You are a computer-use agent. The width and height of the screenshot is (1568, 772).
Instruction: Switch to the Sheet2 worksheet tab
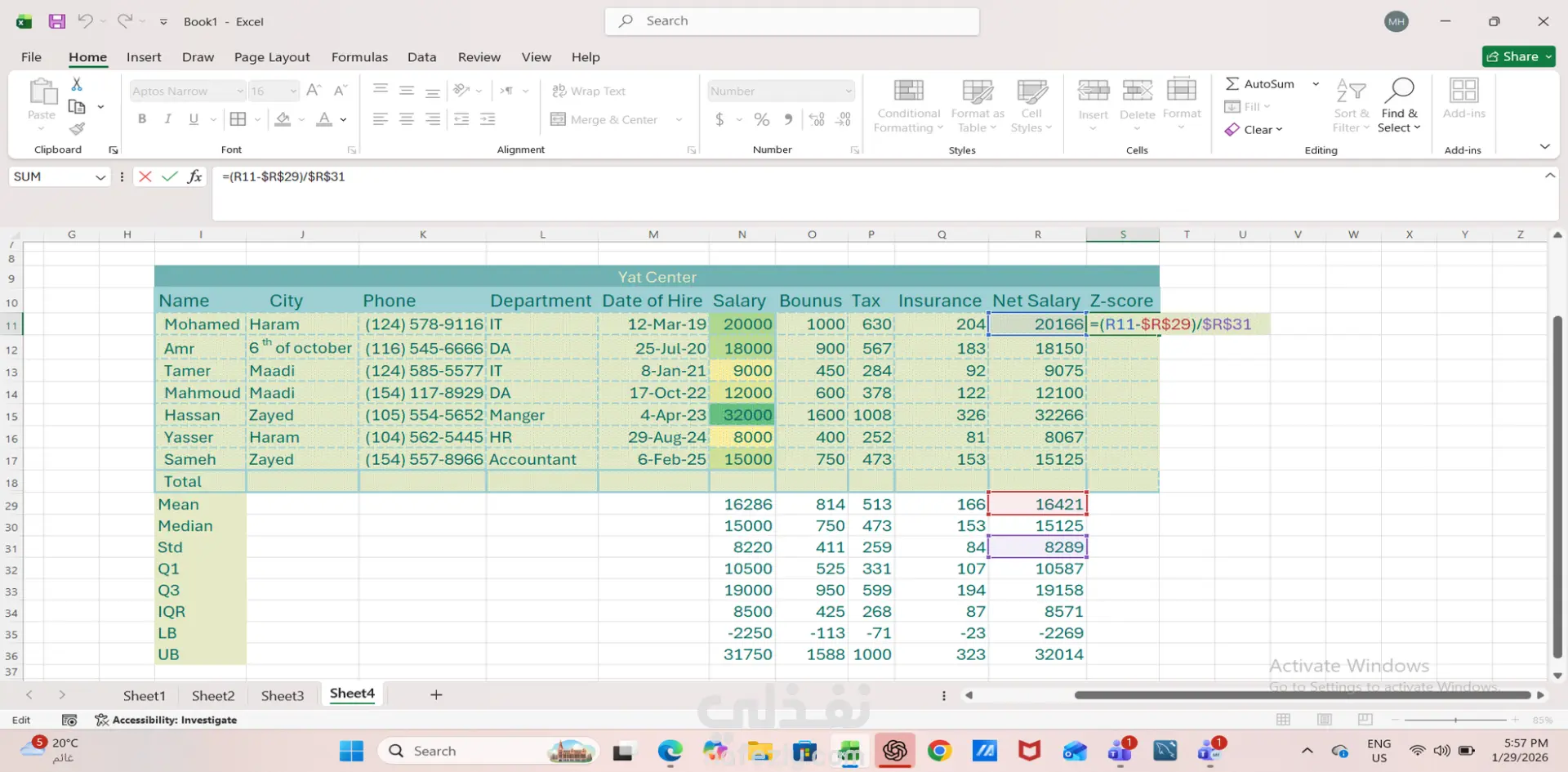tap(213, 695)
